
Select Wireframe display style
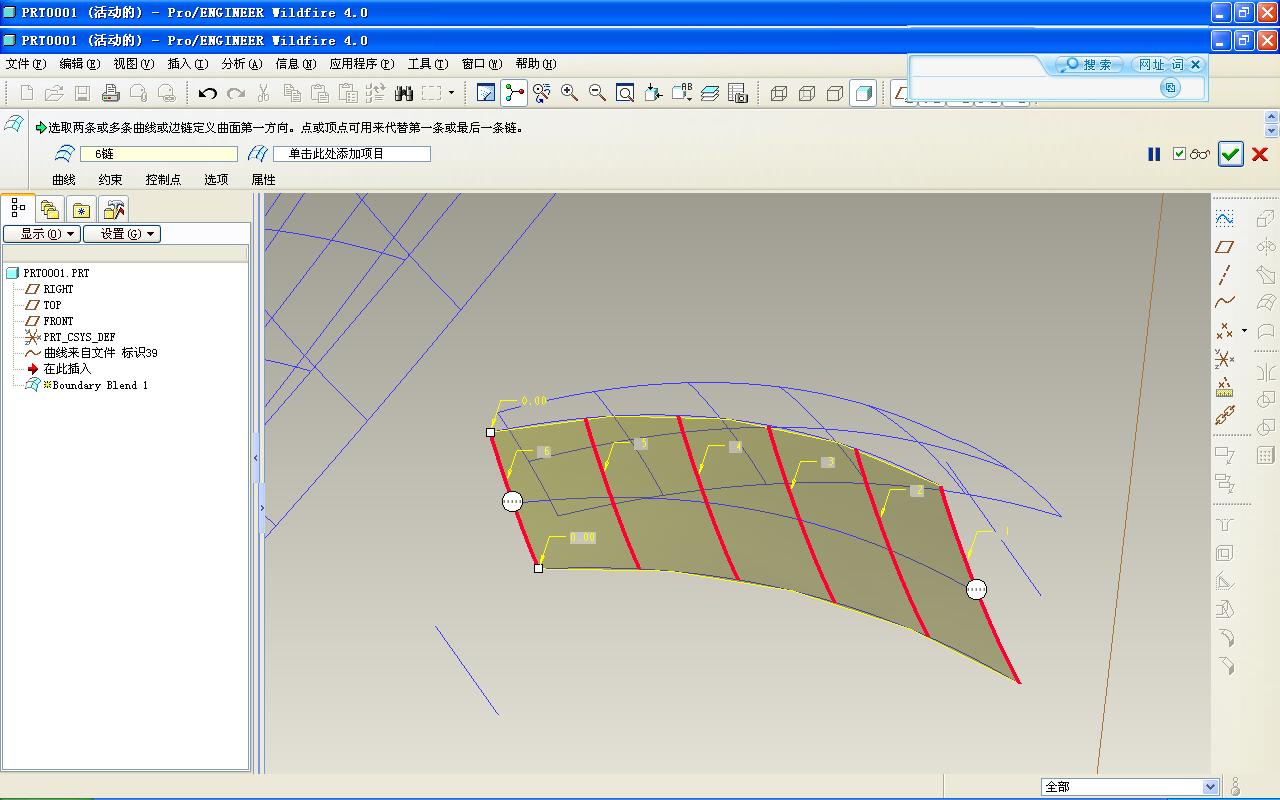tap(779, 93)
